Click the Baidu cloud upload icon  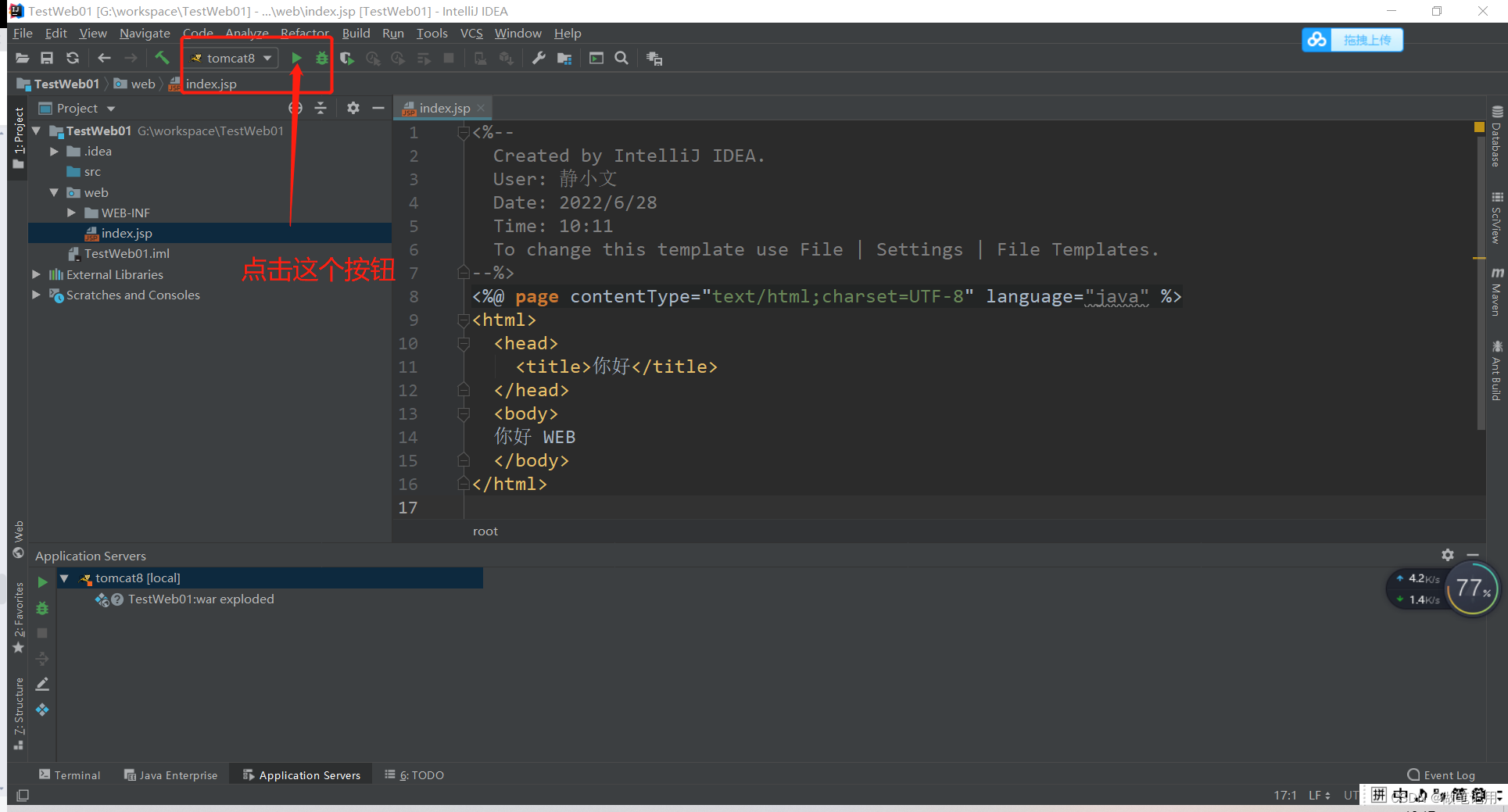[x=1317, y=40]
